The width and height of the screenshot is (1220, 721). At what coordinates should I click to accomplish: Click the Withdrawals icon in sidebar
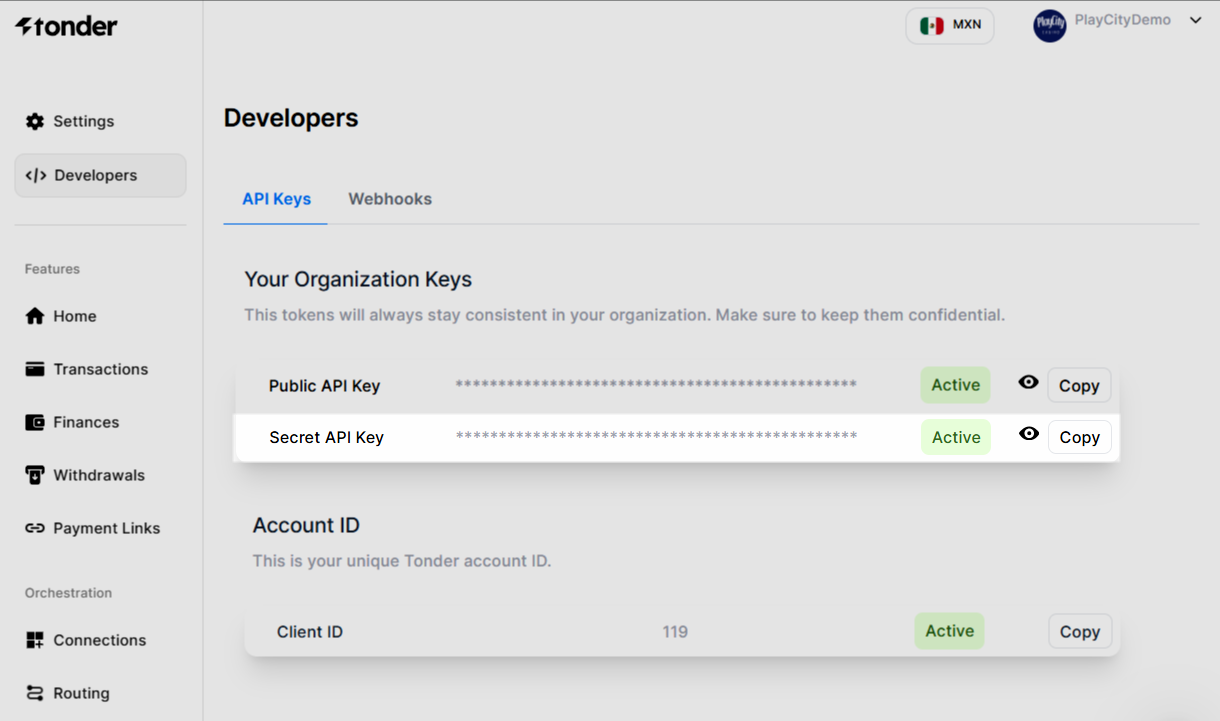click(35, 475)
